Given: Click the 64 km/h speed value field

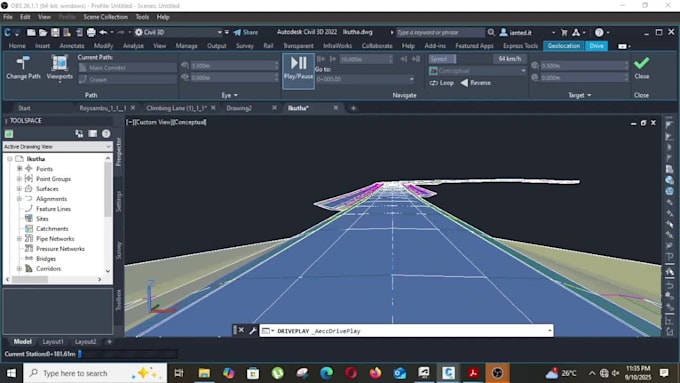Looking at the screenshot, I should click(x=510, y=59).
